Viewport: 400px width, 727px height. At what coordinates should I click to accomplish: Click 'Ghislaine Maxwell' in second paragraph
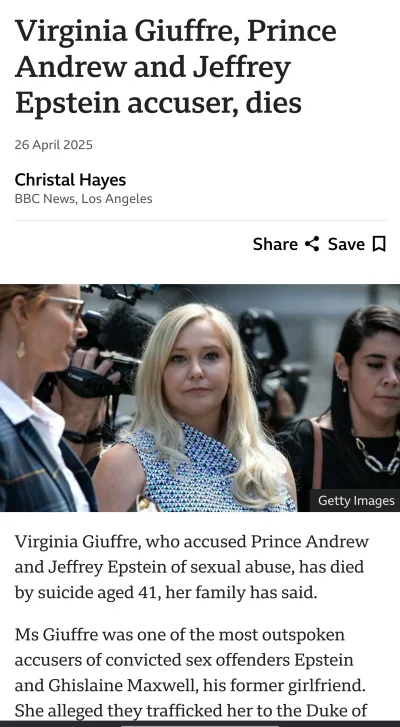(119, 685)
